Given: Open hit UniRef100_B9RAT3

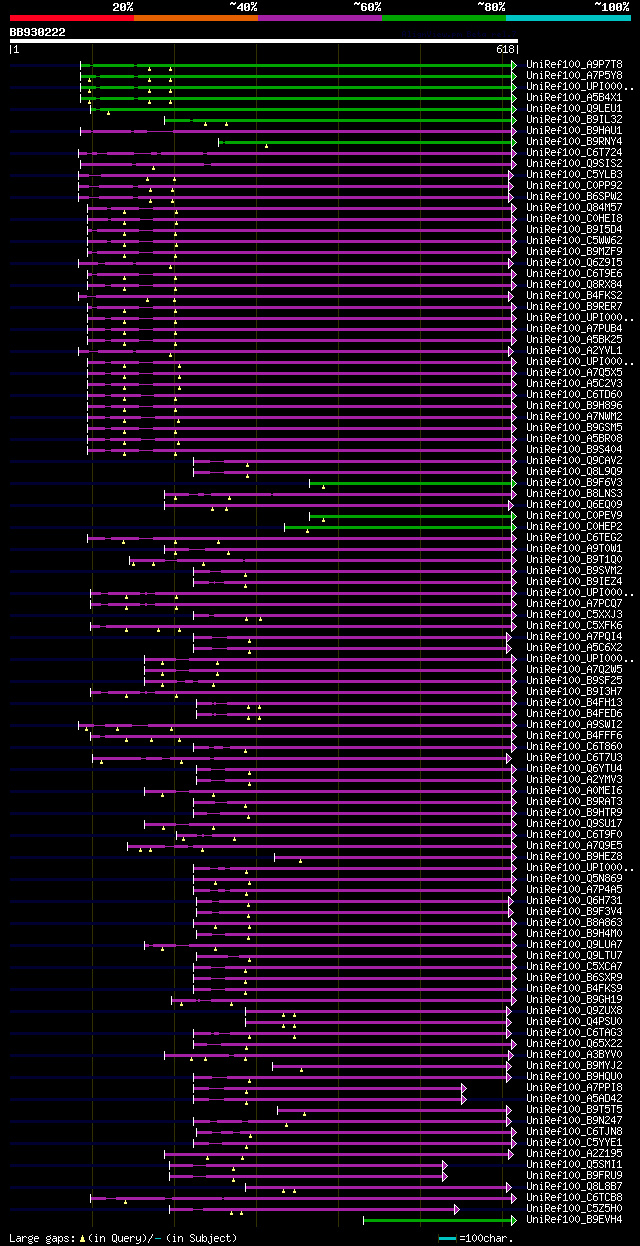Looking at the screenshot, I should [x=574, y=802].
